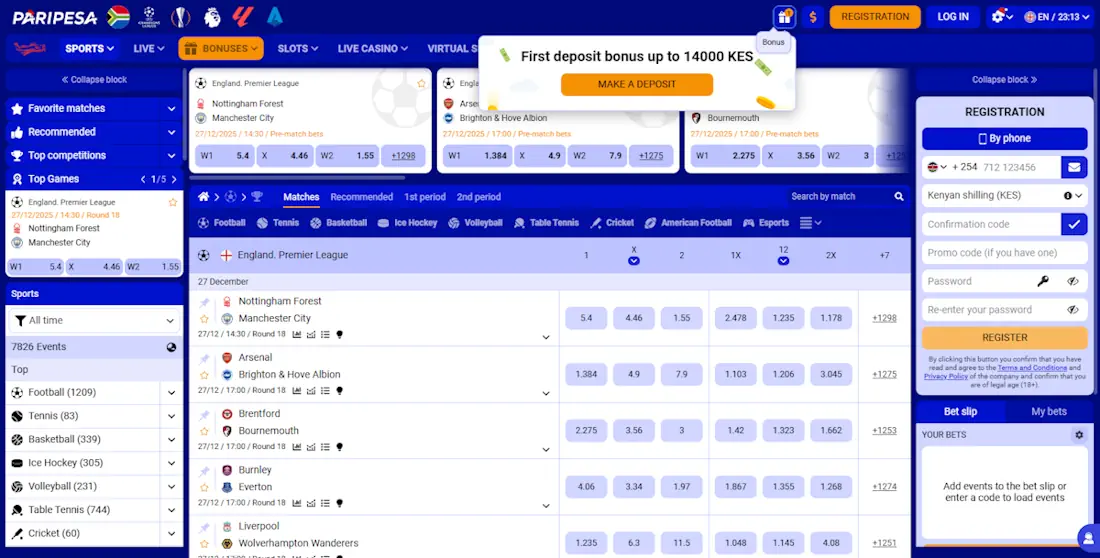The width and height of the screenshot is (1100, 558).
Task: Click MAKE A DEPOSIT button
Action: coord(637,84)
